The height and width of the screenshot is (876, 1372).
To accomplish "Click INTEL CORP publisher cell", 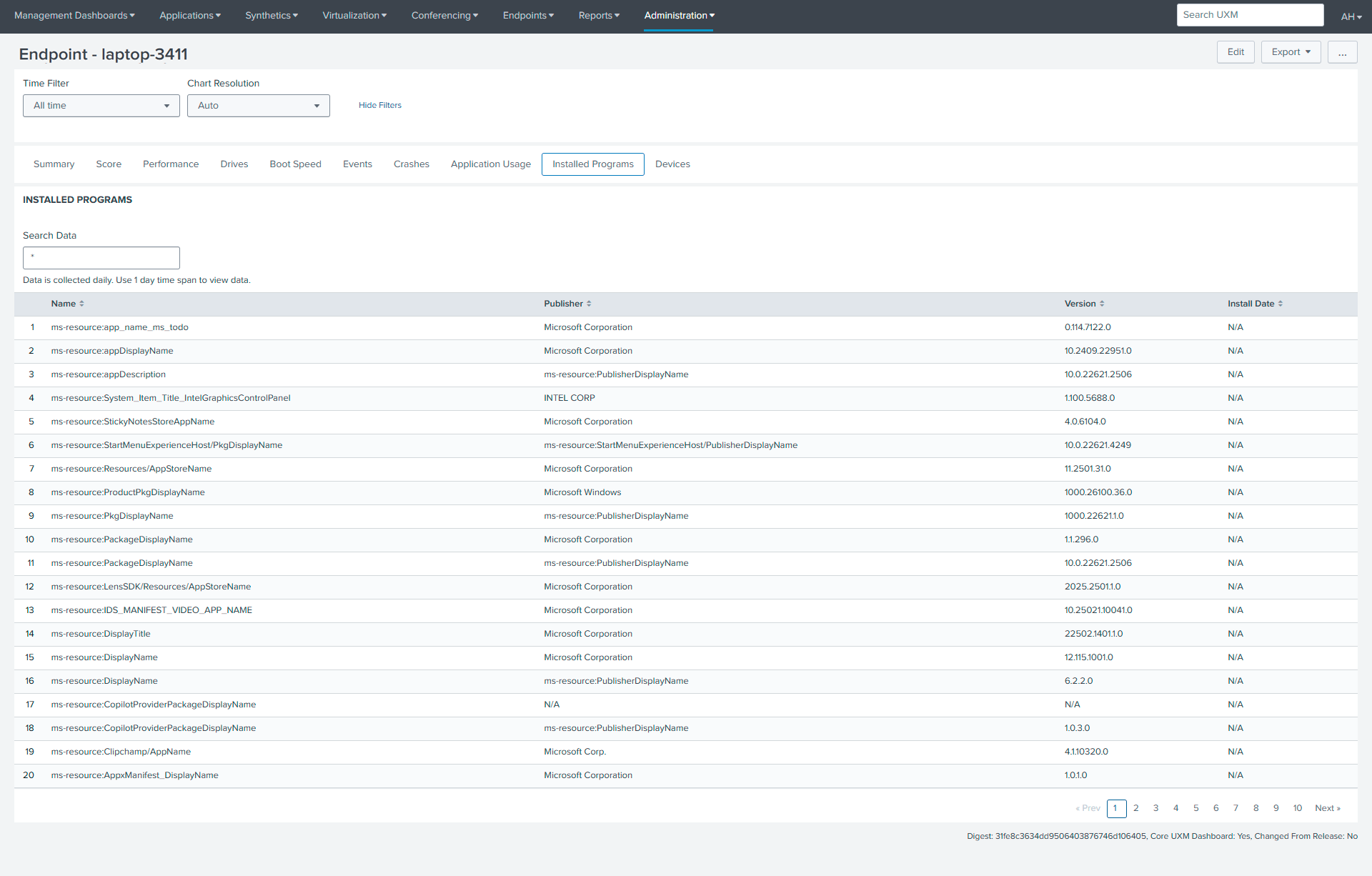I will tap(569, 398).
